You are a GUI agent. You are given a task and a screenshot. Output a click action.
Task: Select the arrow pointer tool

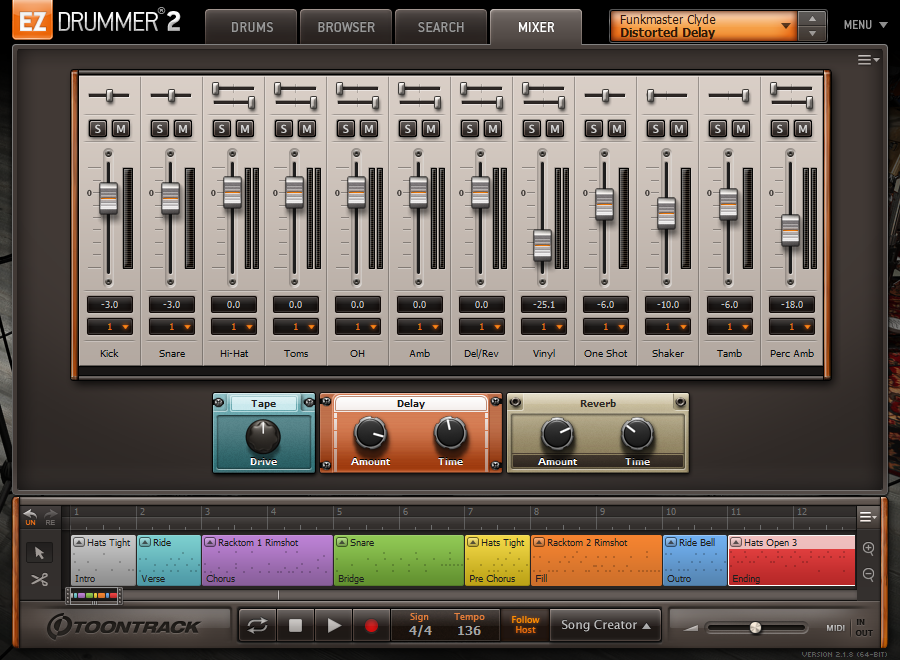pyautogui.click(x=39, y=553)
